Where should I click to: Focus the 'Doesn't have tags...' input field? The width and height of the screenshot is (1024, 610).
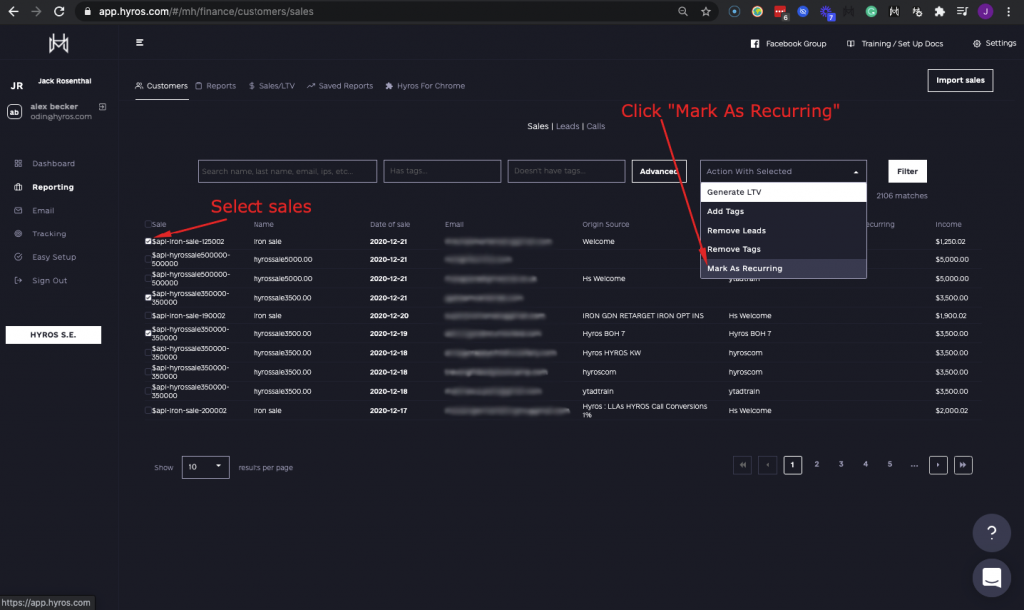[x=566, y=171]
